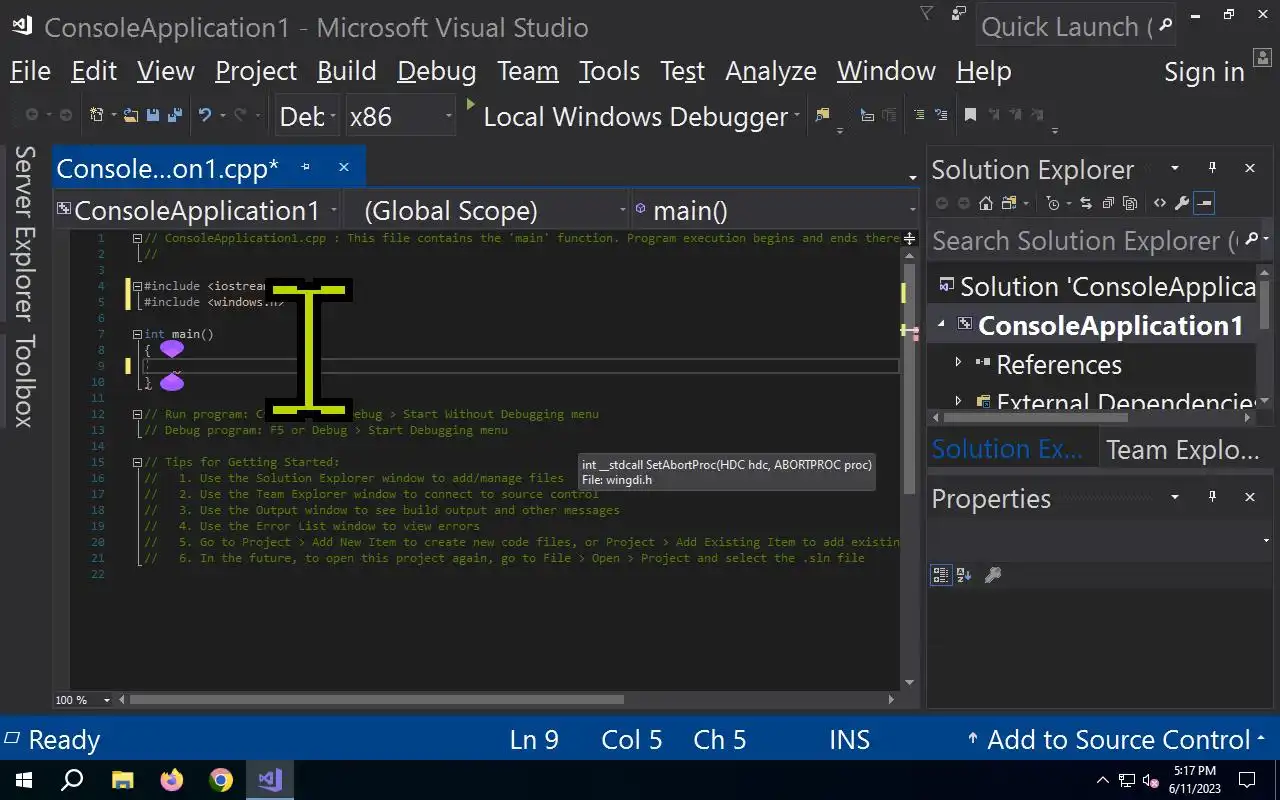Image resolution: width=1280 pixels, height=800 pixels.
Task: Click the View Code icon in Solution Explorer
Action: pos(1160,203)
